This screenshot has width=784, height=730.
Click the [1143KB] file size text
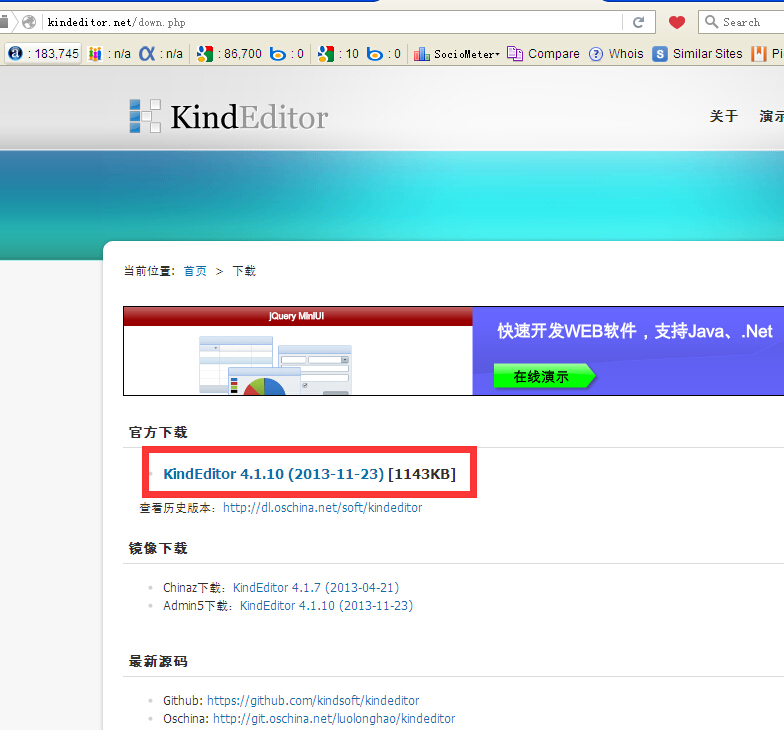422,474
